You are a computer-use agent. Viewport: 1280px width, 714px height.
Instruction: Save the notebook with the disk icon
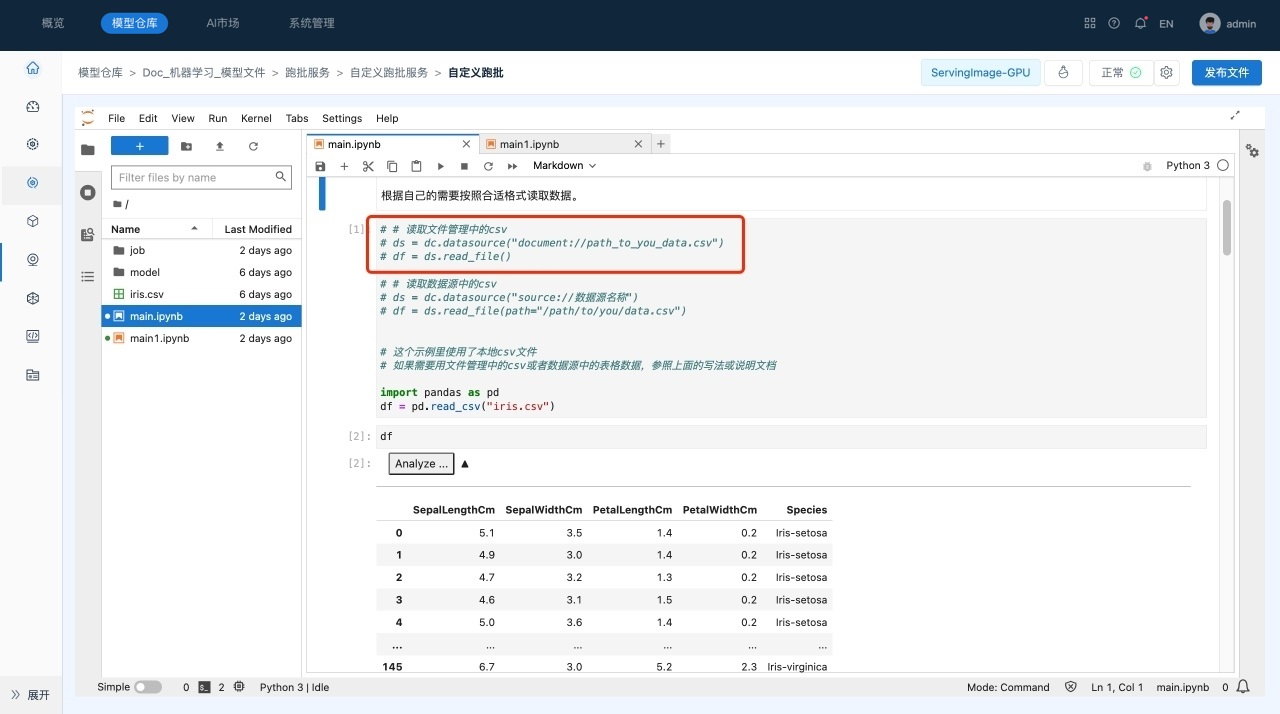click(x=320, y=166)
